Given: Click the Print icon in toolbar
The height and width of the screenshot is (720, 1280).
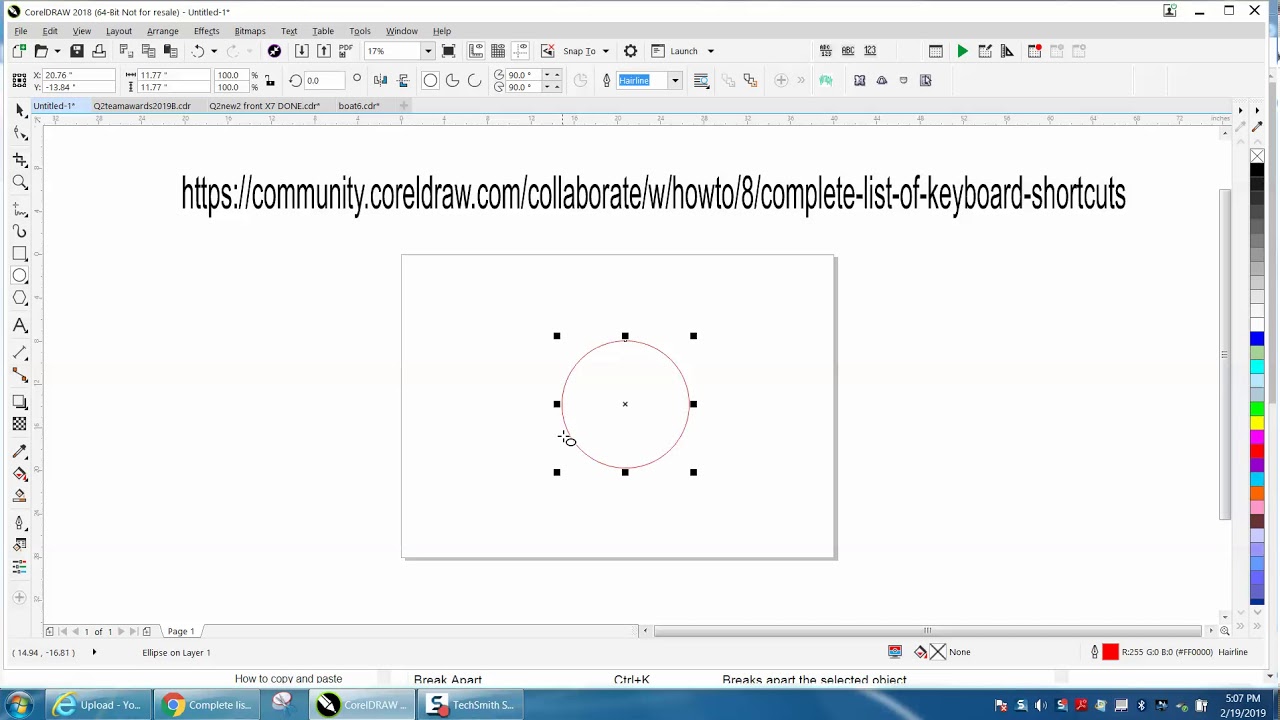Looking at the screenshot, I should point(99,51).
